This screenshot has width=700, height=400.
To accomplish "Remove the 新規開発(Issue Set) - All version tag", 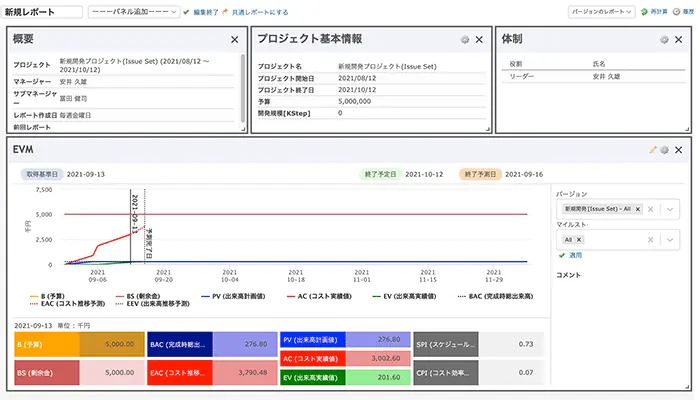I will pos(638,209).
